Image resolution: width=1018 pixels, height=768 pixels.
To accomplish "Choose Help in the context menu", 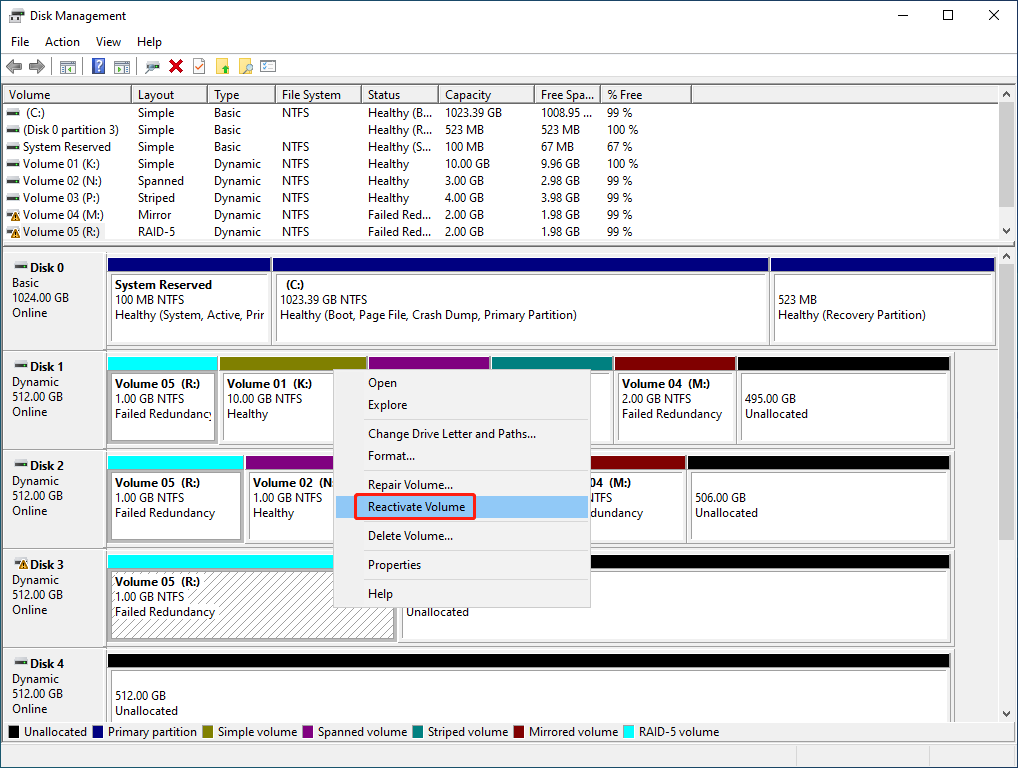I will click(462, 594).
